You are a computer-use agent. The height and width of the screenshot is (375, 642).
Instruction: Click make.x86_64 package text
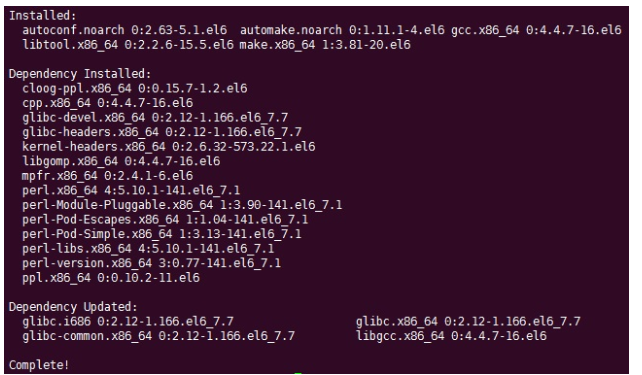[x=325, y=45]
